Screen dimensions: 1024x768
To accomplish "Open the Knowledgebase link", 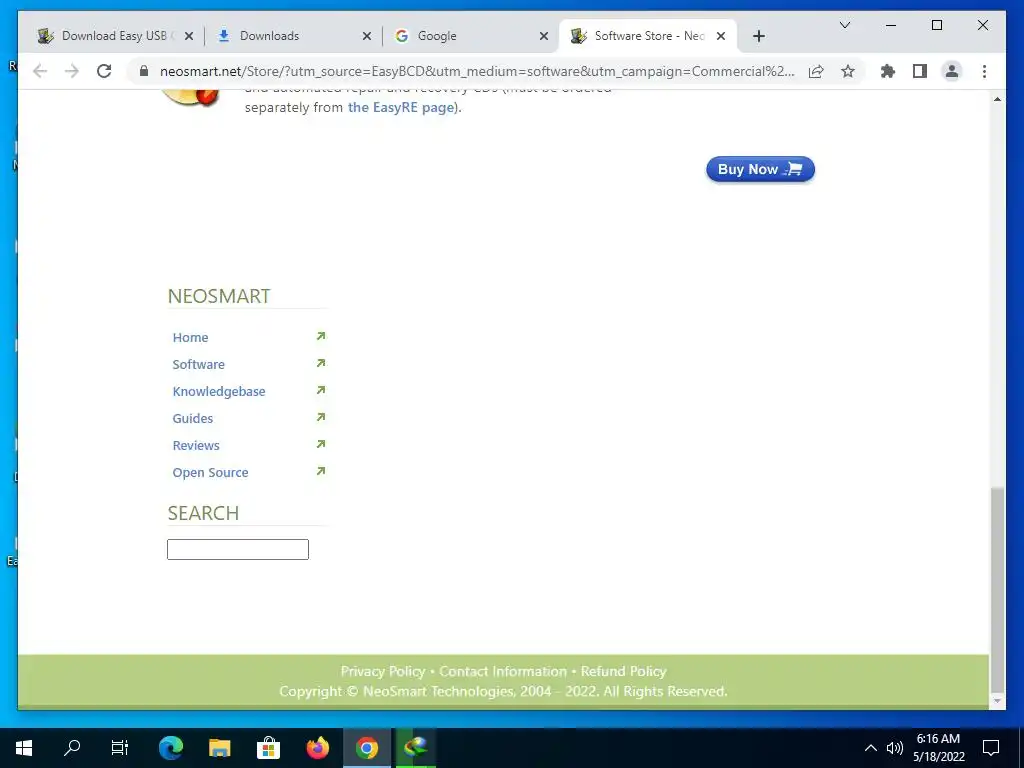I will [219, 391].
